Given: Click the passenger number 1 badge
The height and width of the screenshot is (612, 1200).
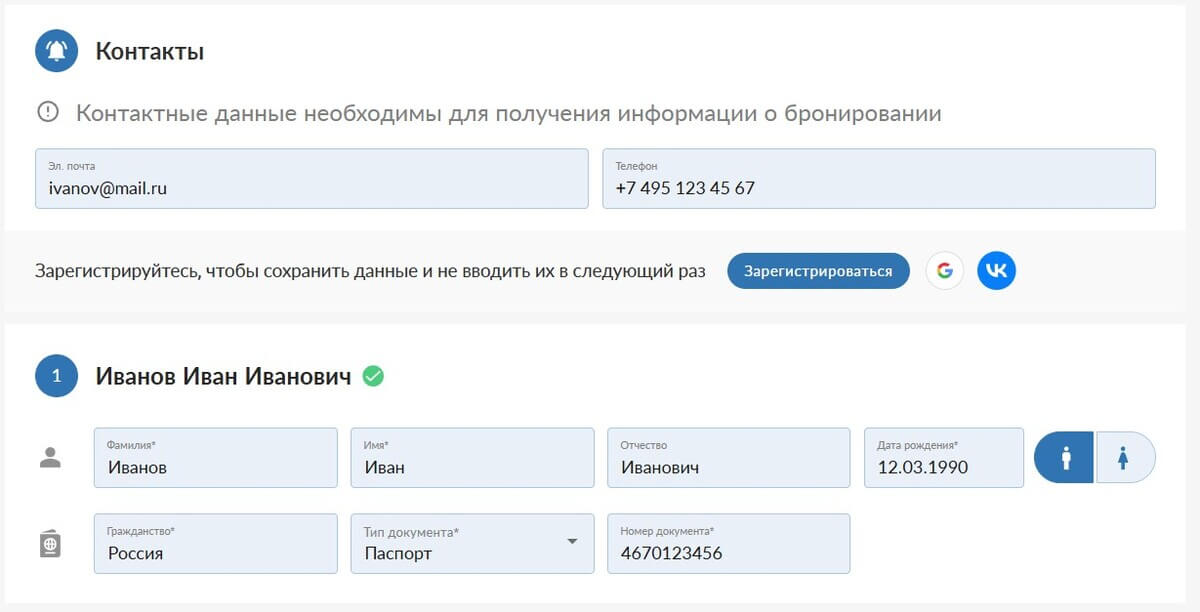Looking at the screenshot, I should [57, 376].
